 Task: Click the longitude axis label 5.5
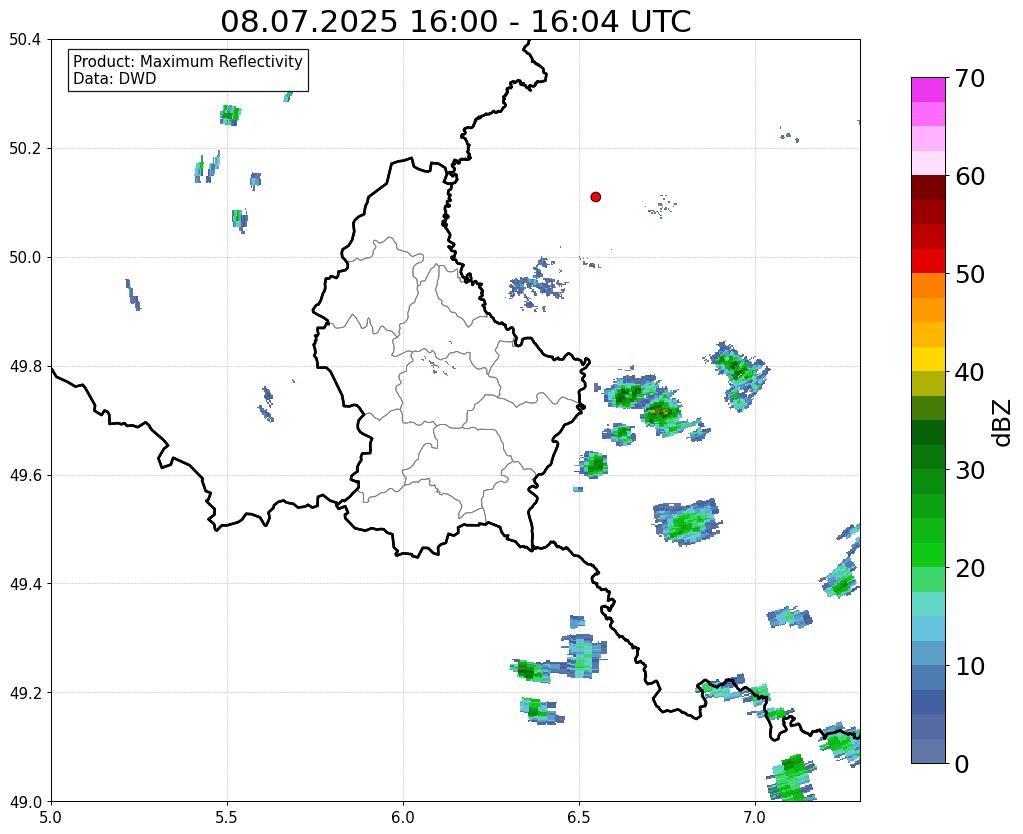[227, 818]
